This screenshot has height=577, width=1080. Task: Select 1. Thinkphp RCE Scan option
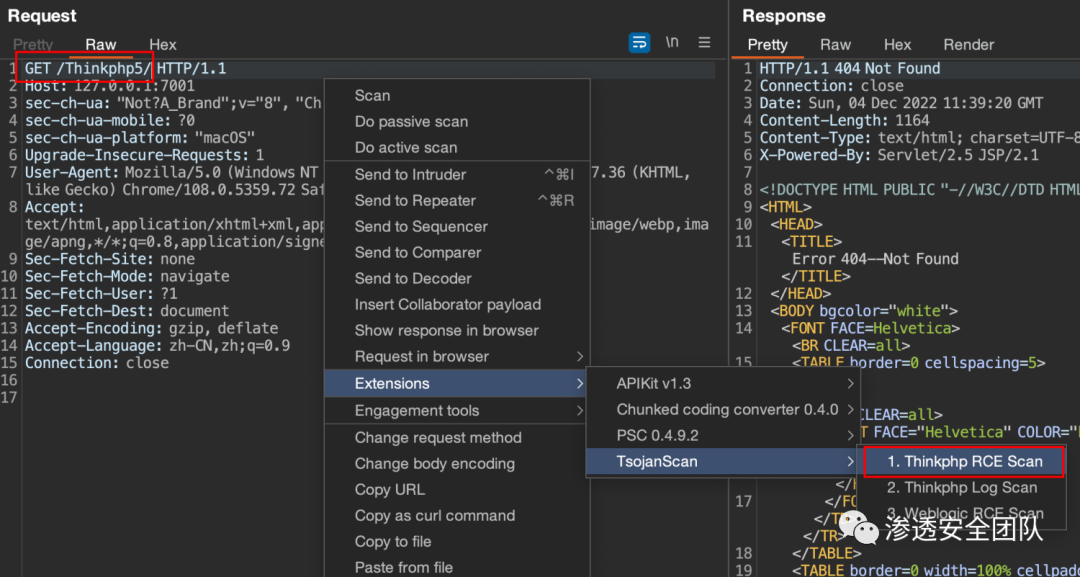point(965,461)
